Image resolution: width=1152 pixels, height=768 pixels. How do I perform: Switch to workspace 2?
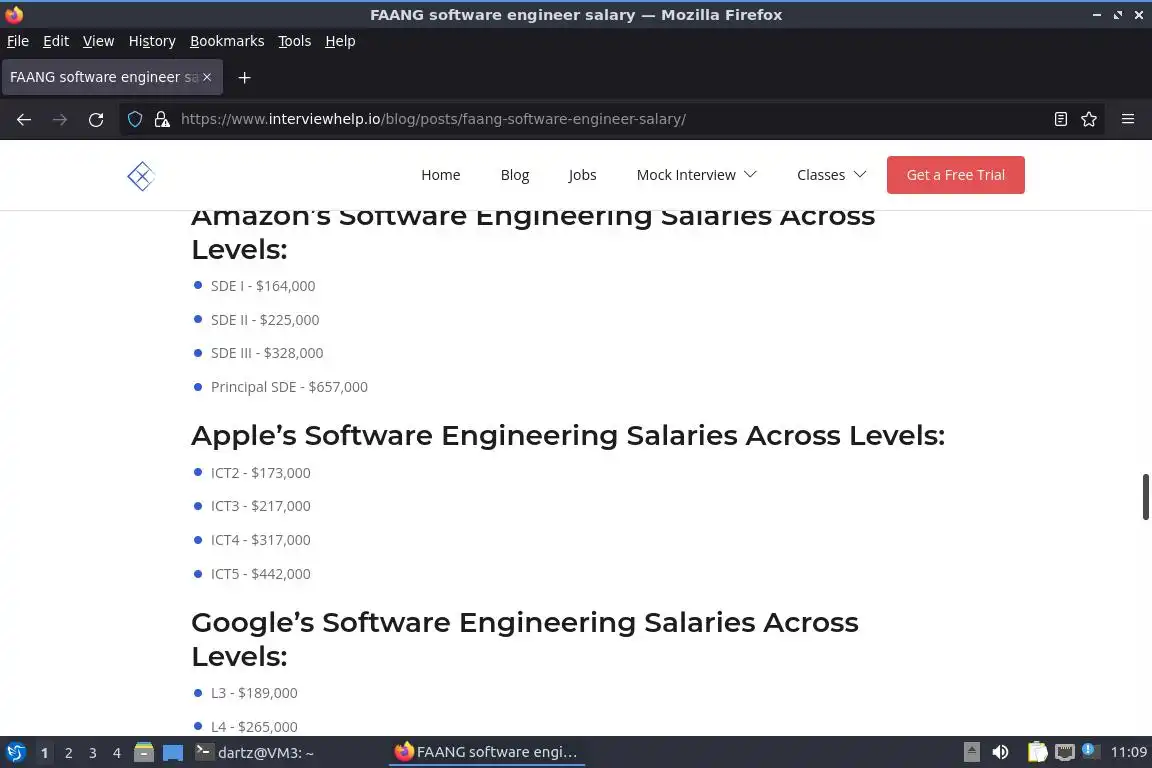[x=68, y=753]
